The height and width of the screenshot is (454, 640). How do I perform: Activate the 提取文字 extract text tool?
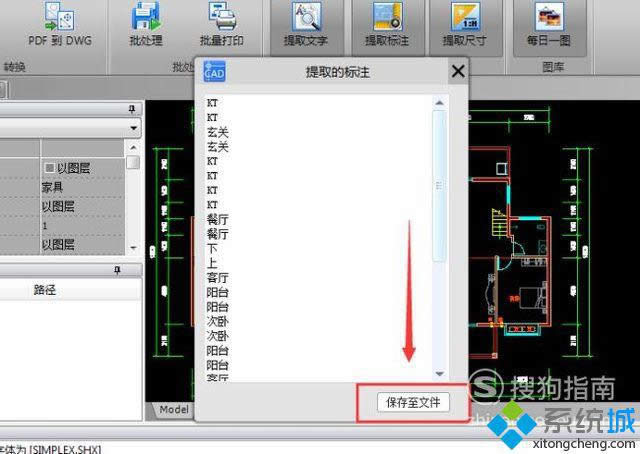306,26
